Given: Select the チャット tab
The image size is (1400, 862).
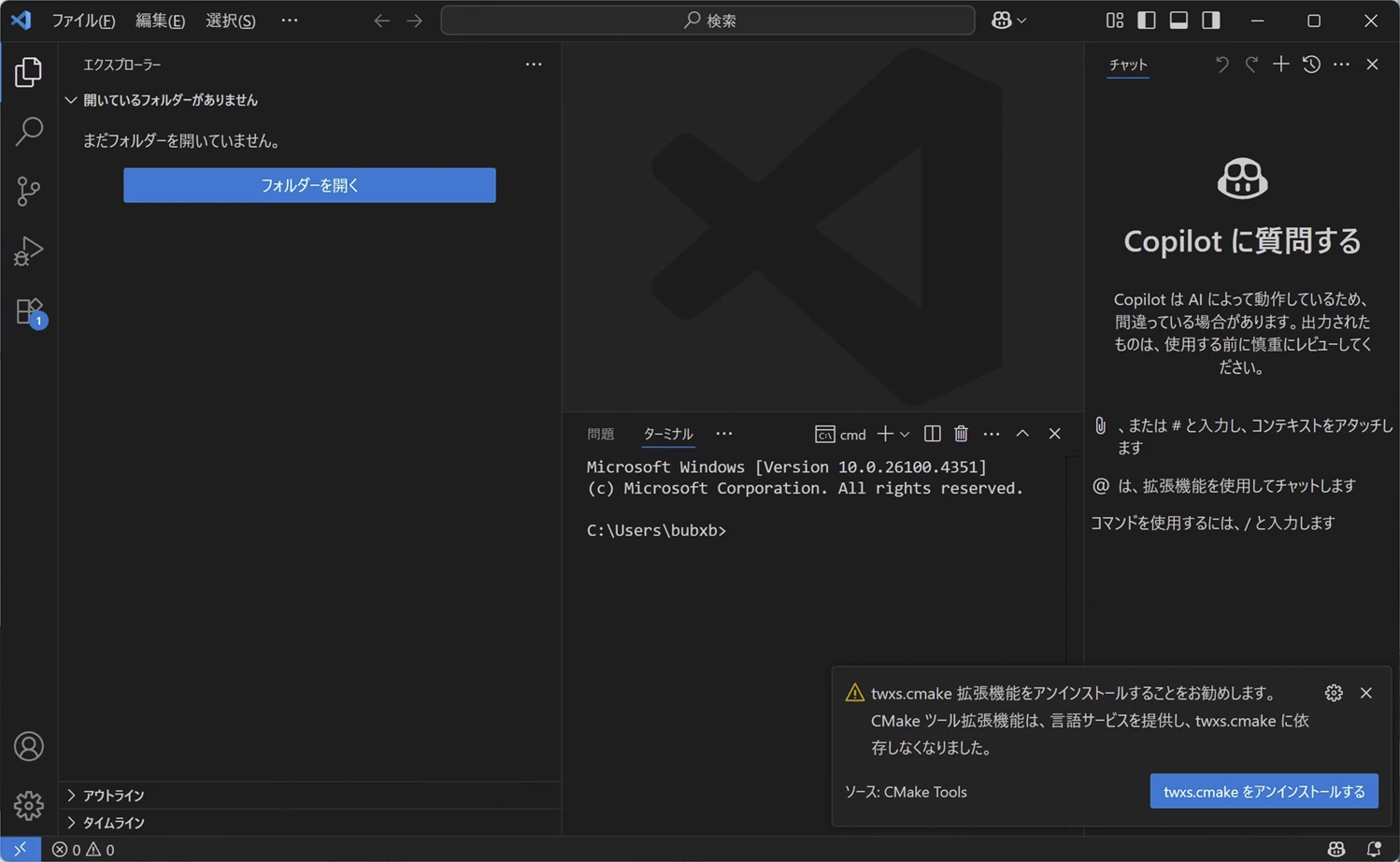Looking at the screenshot, I should pyautogui.click(x=1128, y=65).
